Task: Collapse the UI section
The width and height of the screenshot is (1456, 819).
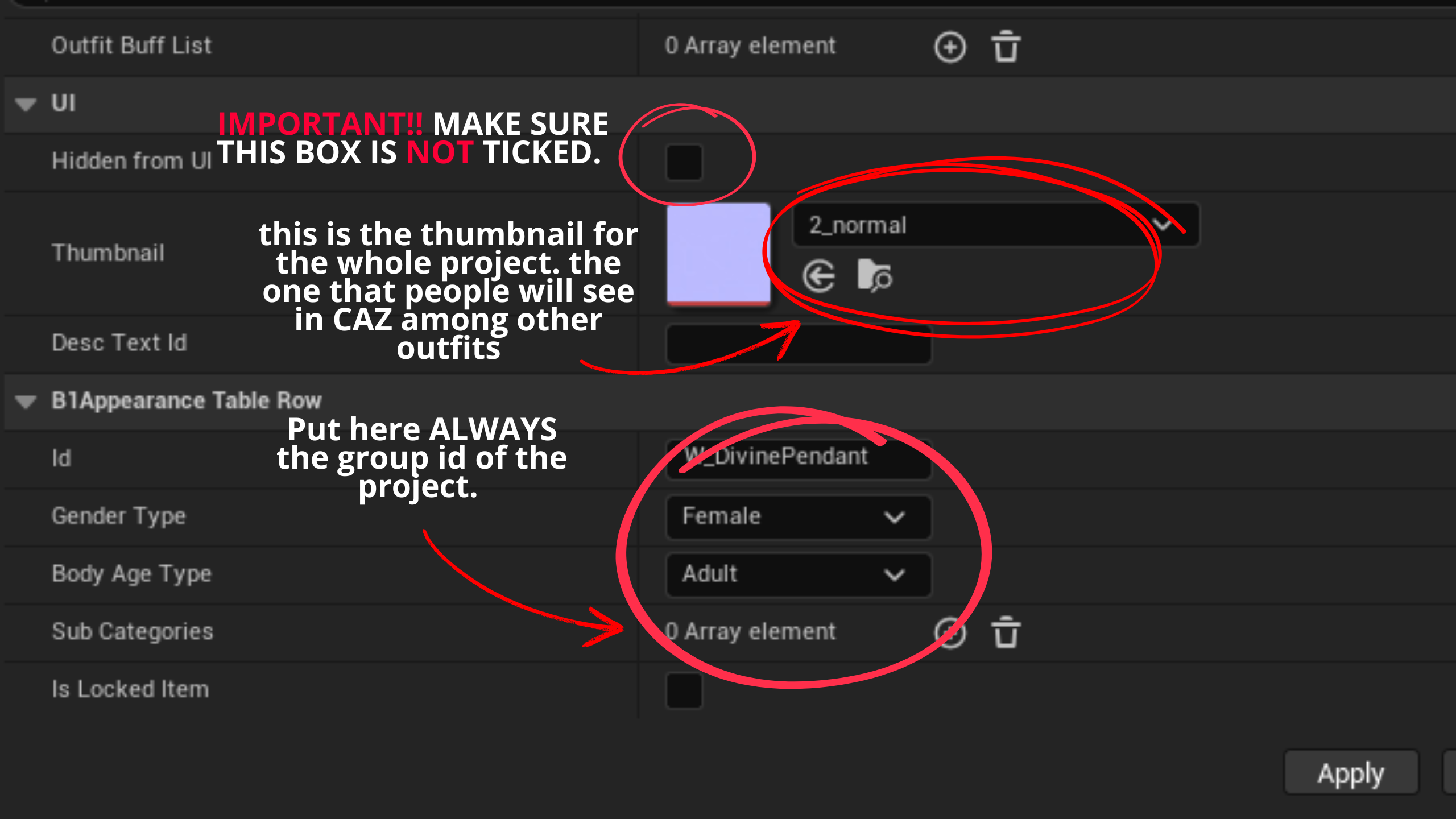Action: point(26,104)
